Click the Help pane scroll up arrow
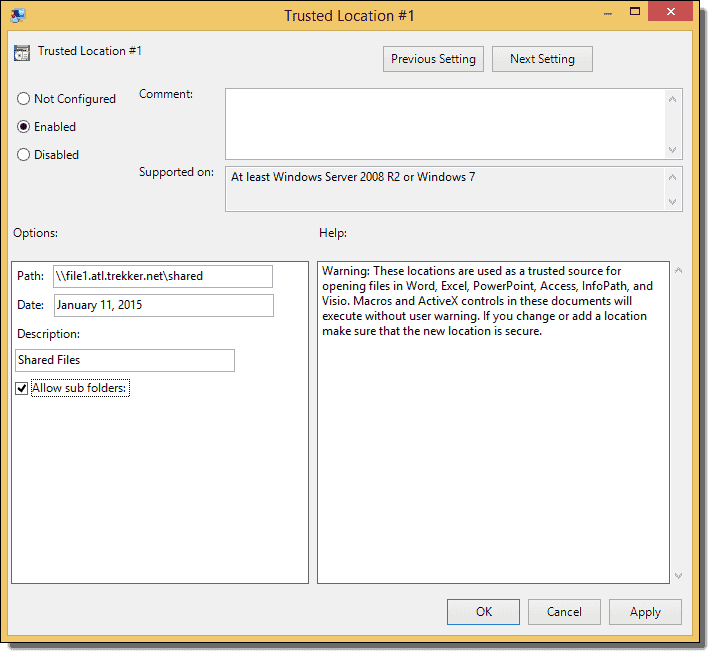The image size is (715, 658). [679, 271]
